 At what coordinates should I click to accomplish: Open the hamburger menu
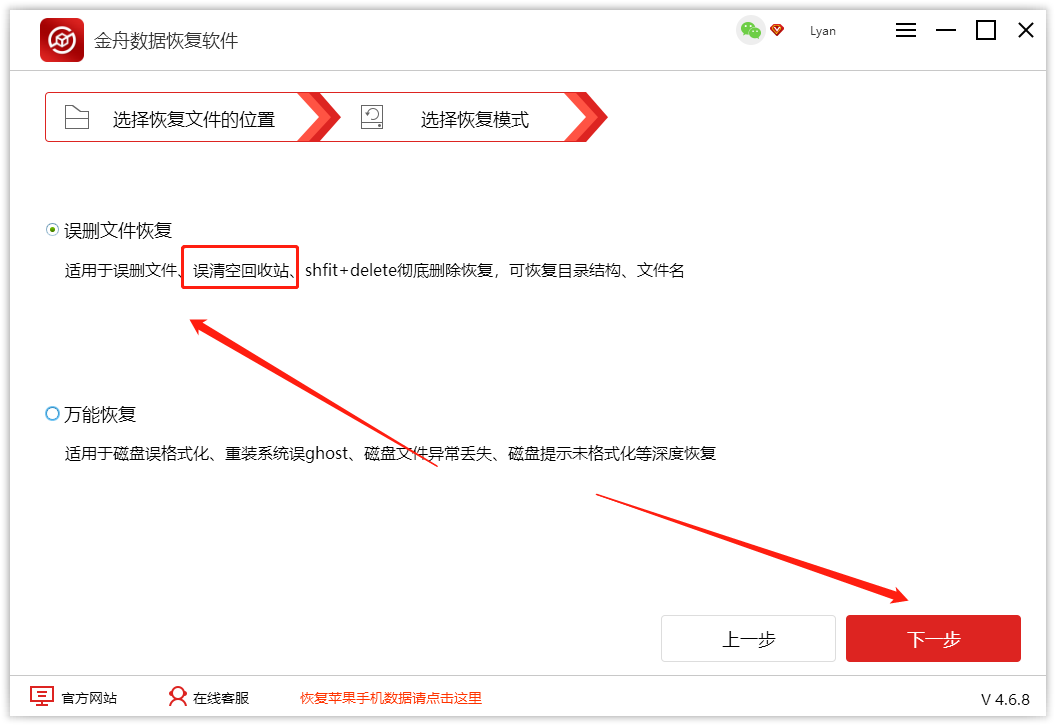(x=906, y=30)
